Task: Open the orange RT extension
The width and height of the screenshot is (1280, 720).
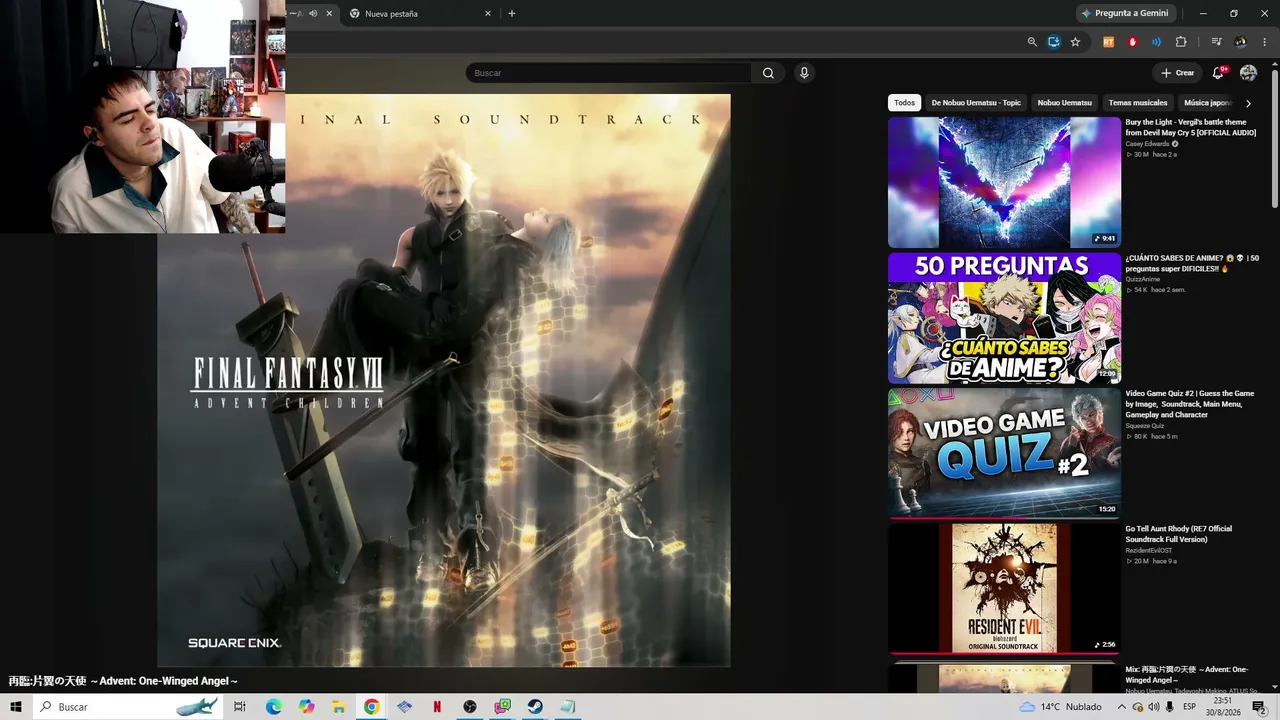Action: [x=1109, y=42]
